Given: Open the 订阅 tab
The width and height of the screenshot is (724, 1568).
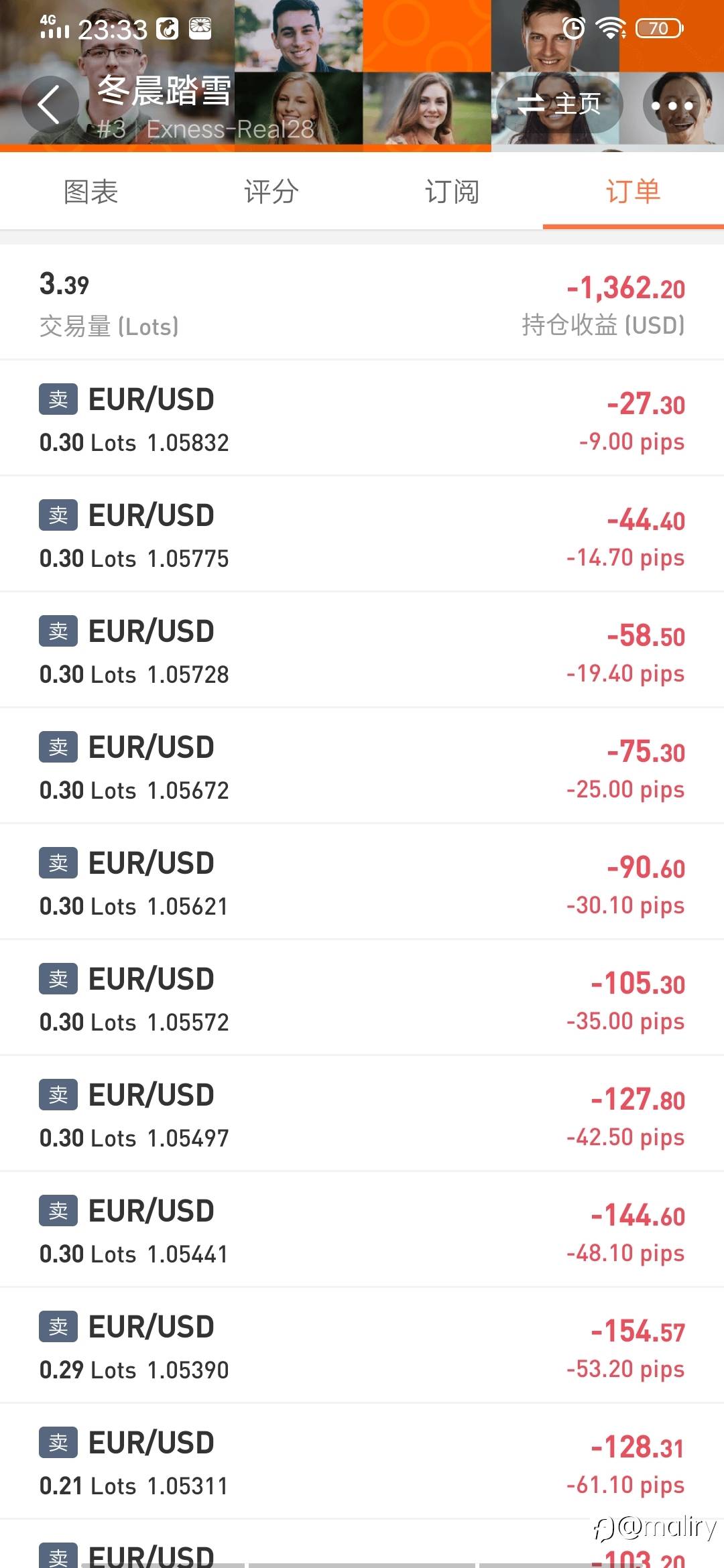Looking at the screenshot, I should coord(452,192).
